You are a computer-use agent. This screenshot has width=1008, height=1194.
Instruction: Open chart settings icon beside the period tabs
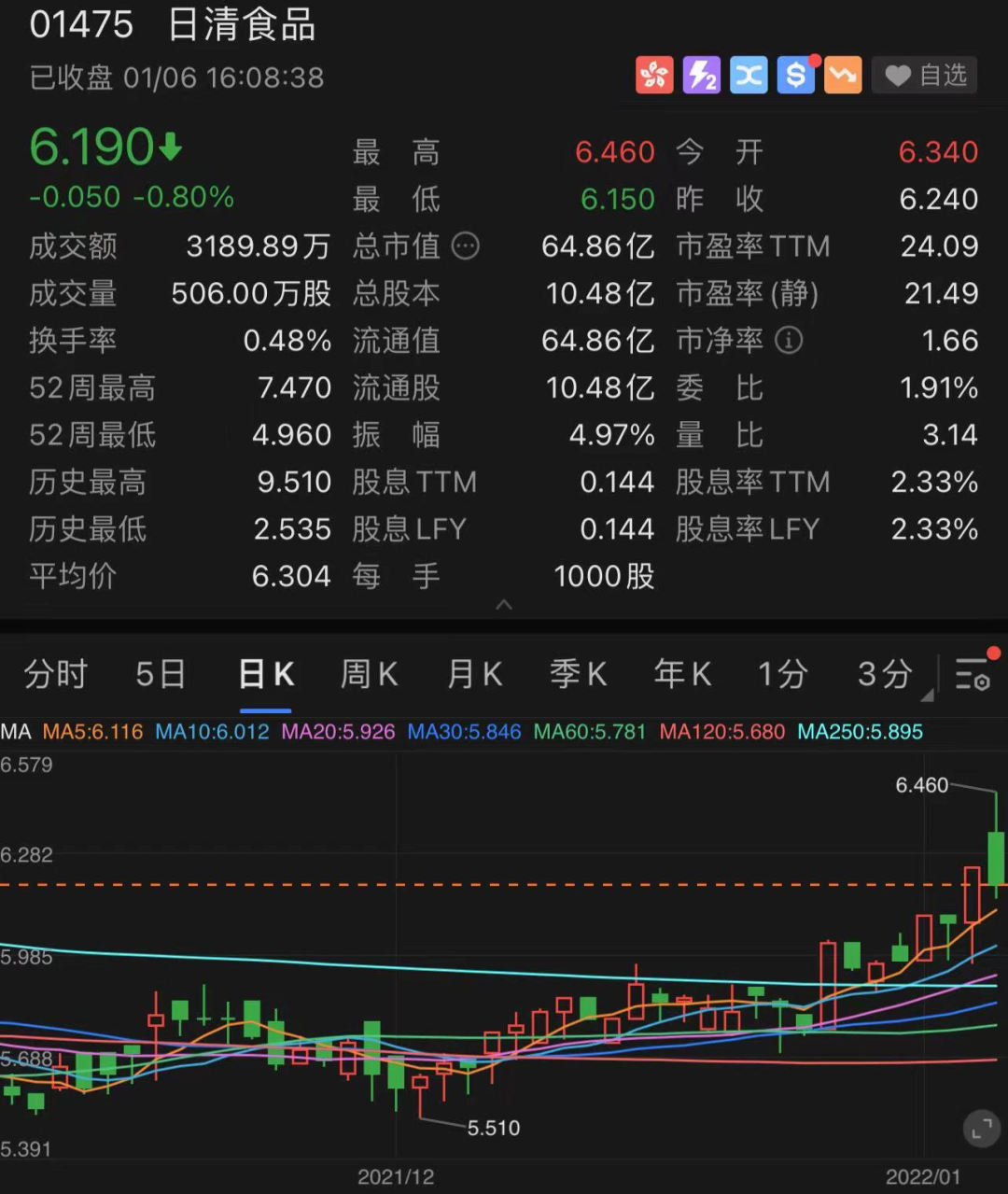(x=973, y=673)
